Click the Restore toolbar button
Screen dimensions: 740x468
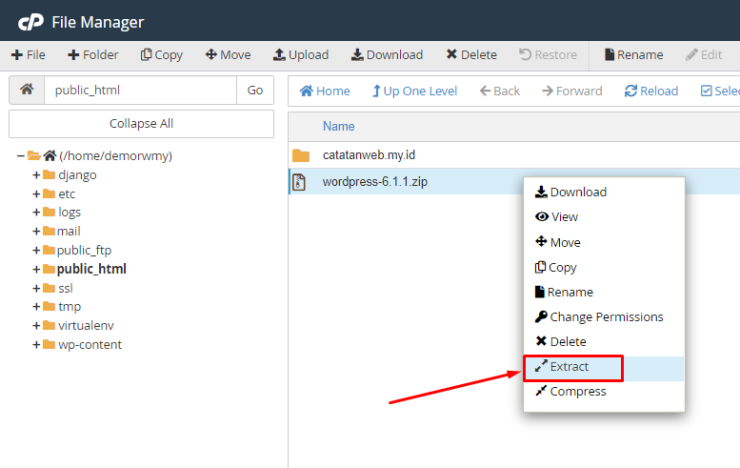point(548,55)
